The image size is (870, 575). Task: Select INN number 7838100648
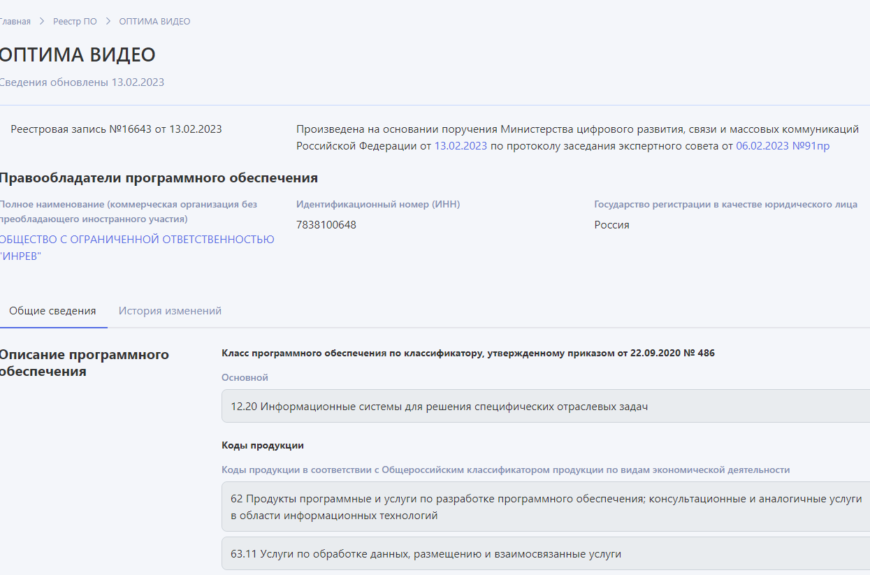(x=326, y=225)
